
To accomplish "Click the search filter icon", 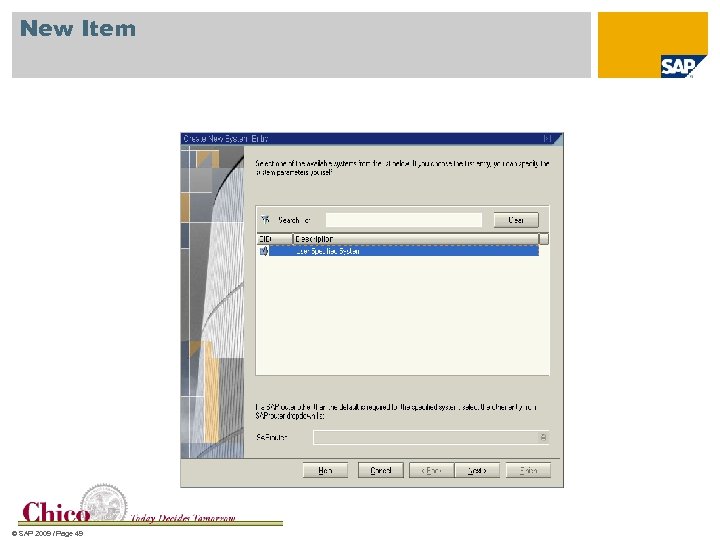I will point(265,219).
